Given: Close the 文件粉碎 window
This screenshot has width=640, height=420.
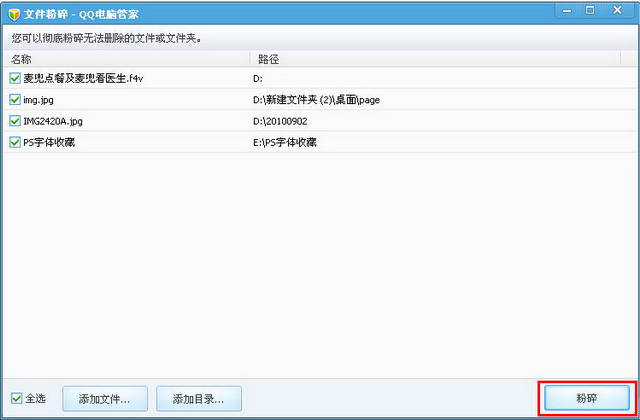Looking at the screenshot, I should (618, 11).
